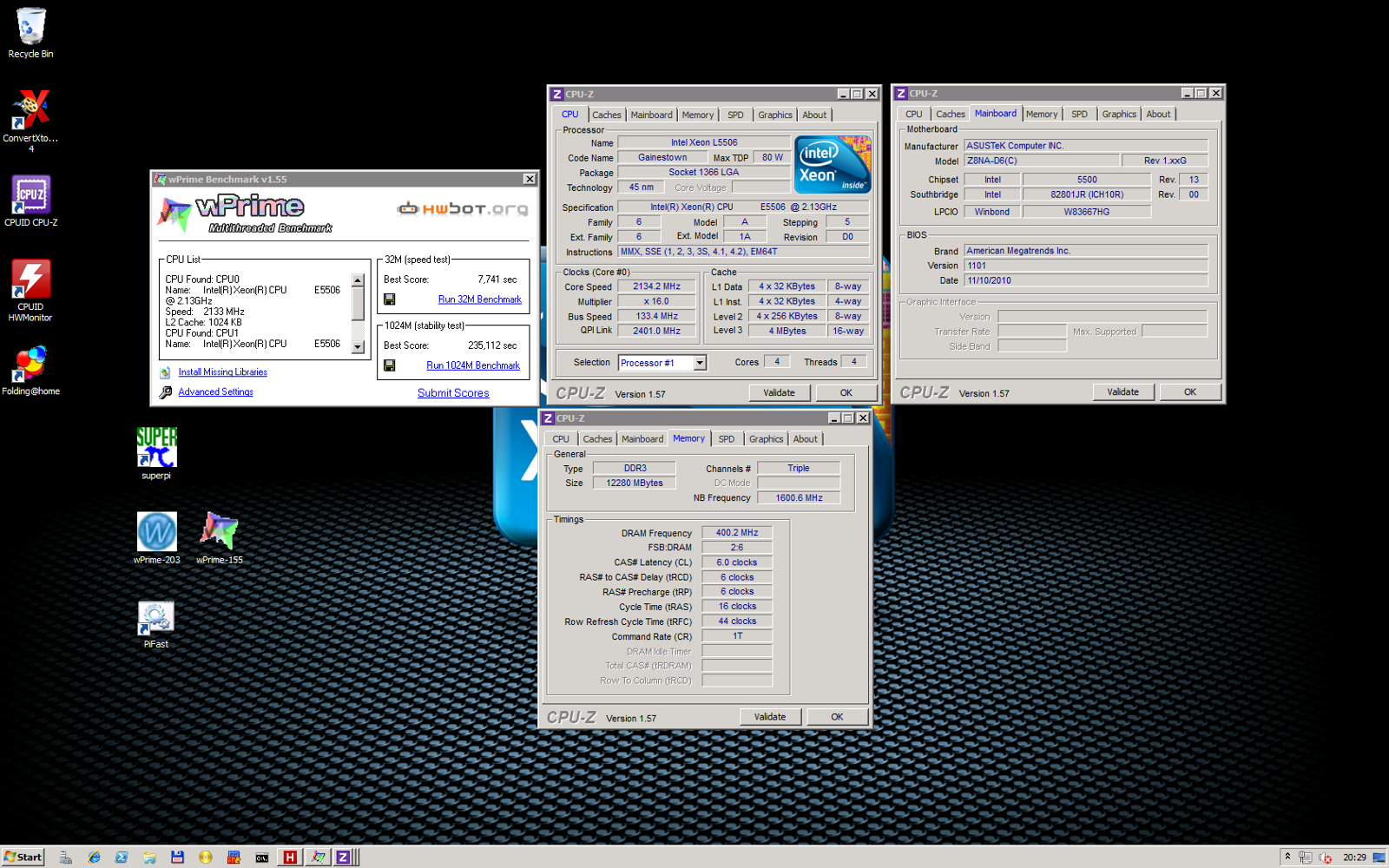Click the Model field Z8NA-D6(C)

[x=1042, y=161]
